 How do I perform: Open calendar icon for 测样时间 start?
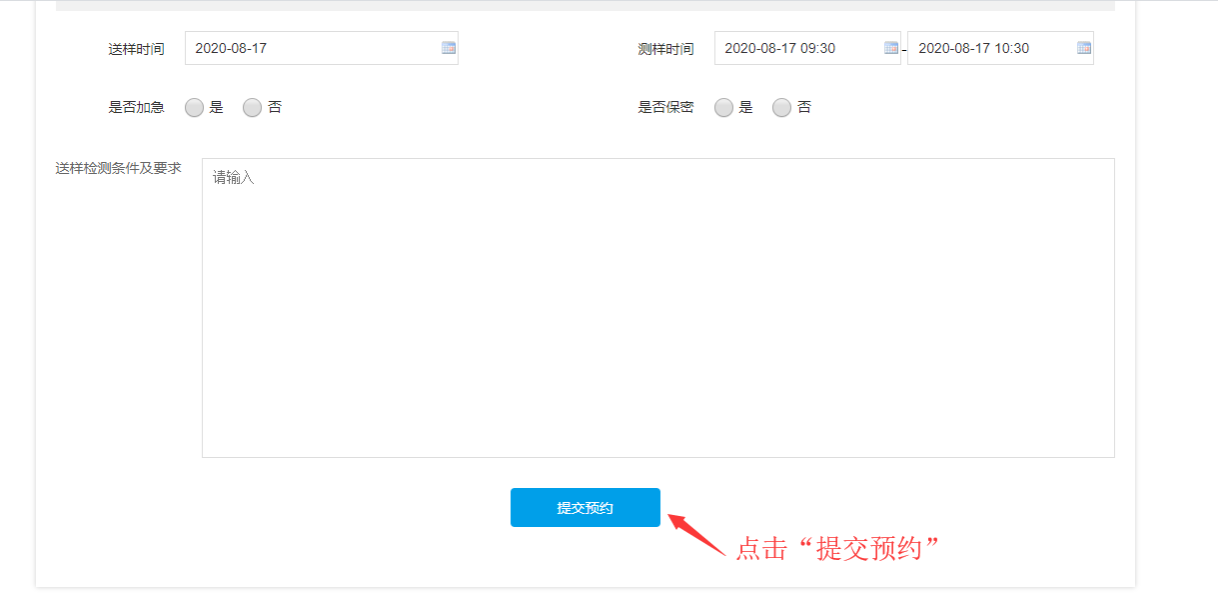[891, 48]
